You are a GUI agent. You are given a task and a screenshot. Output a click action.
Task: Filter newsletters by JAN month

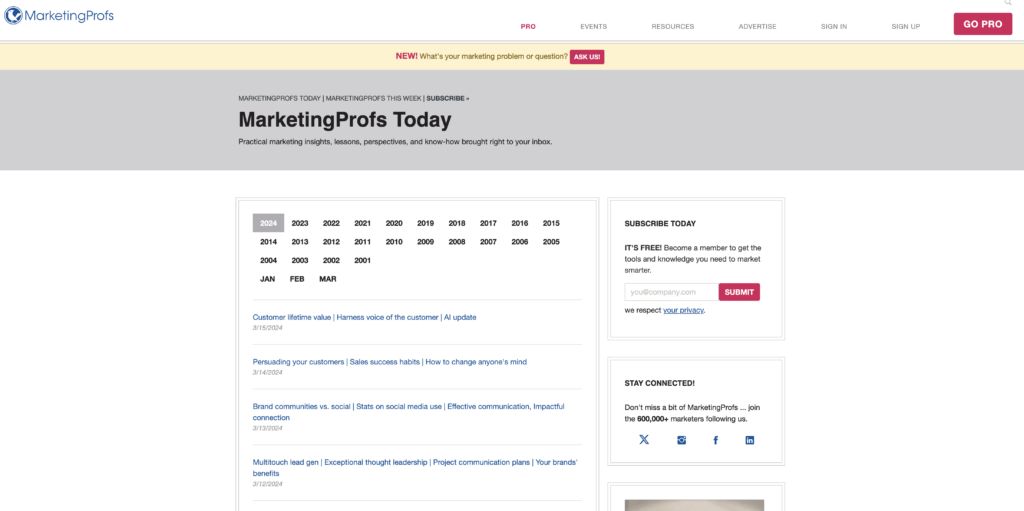[267, 279]
